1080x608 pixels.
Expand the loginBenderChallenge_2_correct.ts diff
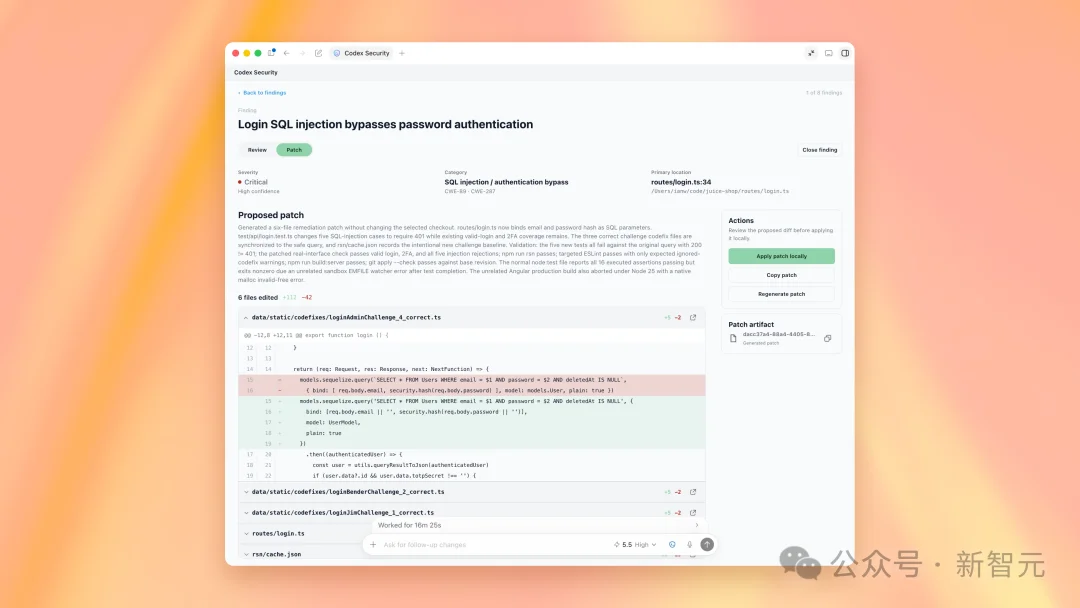point(246,492)
